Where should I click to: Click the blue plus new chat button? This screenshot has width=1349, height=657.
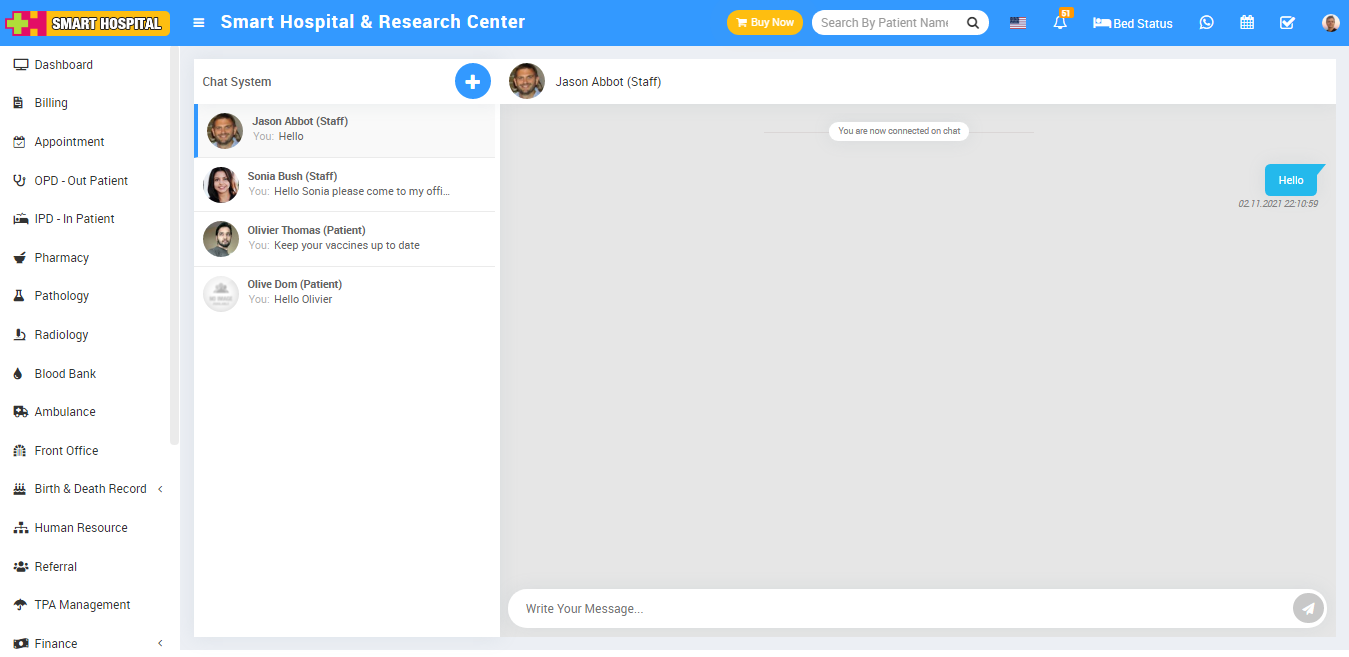point(473,81)
